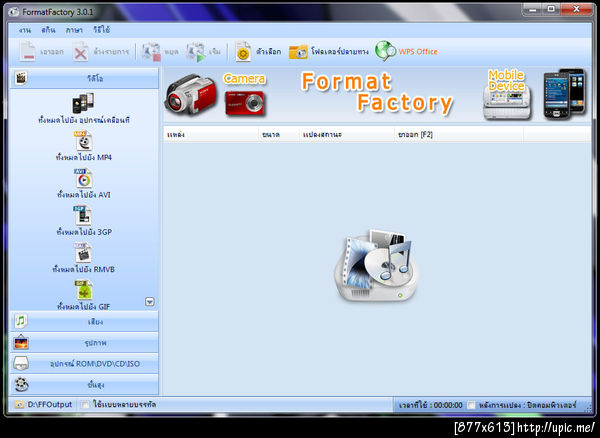
Task: Click the output folder icon in the status bar
Action: tap(19, 404)
